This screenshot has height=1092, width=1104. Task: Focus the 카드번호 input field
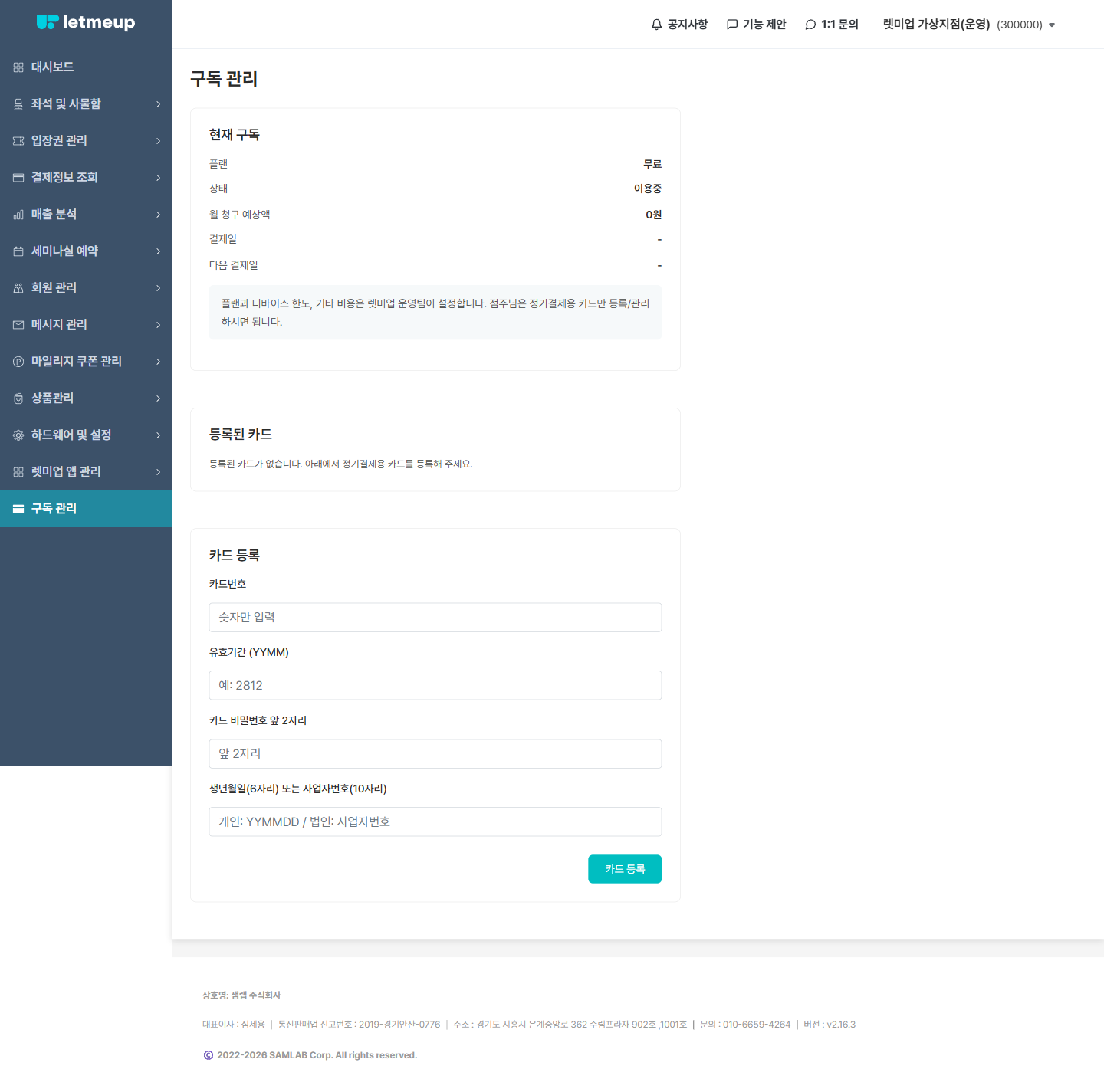click(x=435, y=618)
